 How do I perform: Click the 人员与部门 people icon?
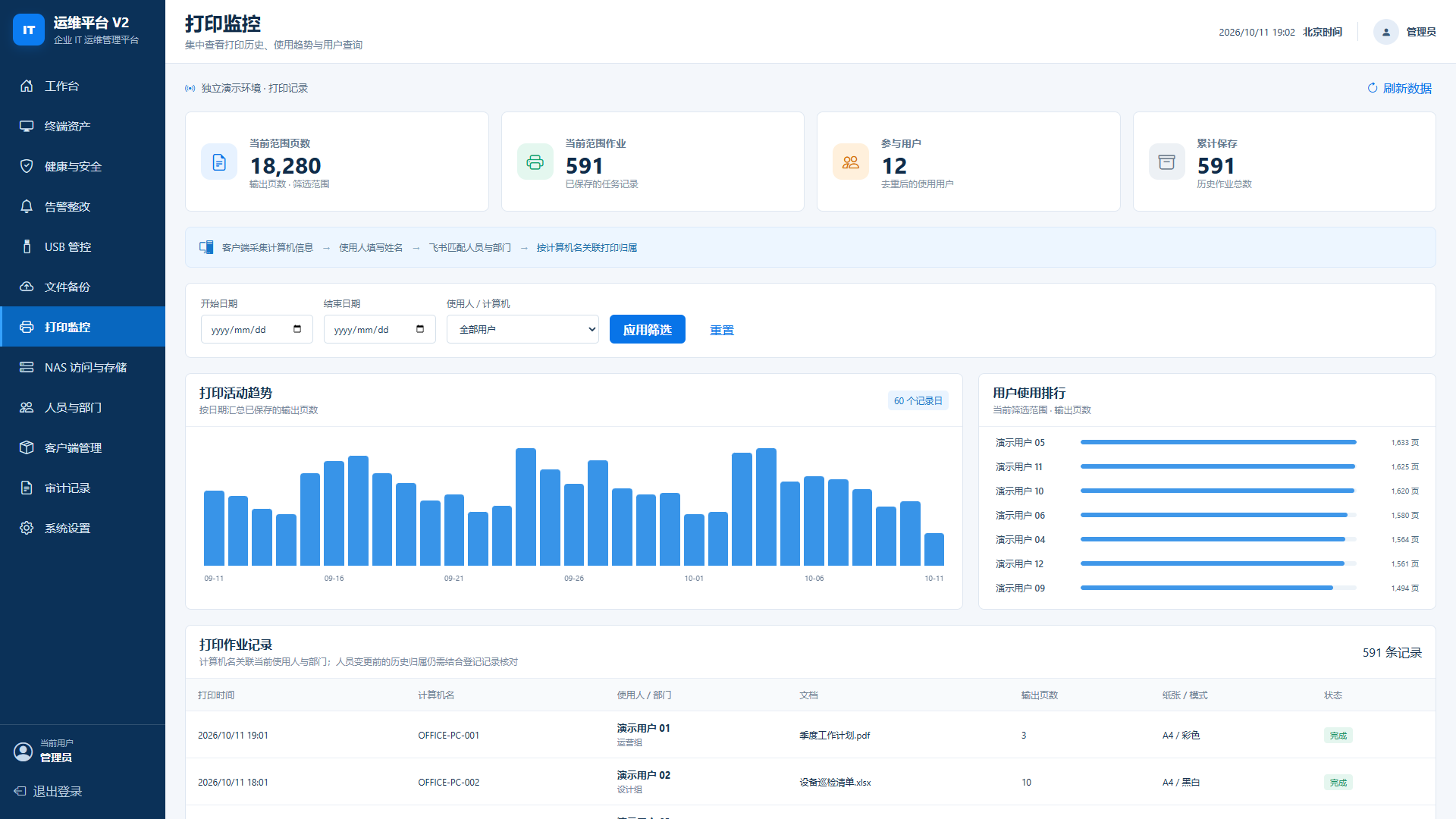(27, 407)
